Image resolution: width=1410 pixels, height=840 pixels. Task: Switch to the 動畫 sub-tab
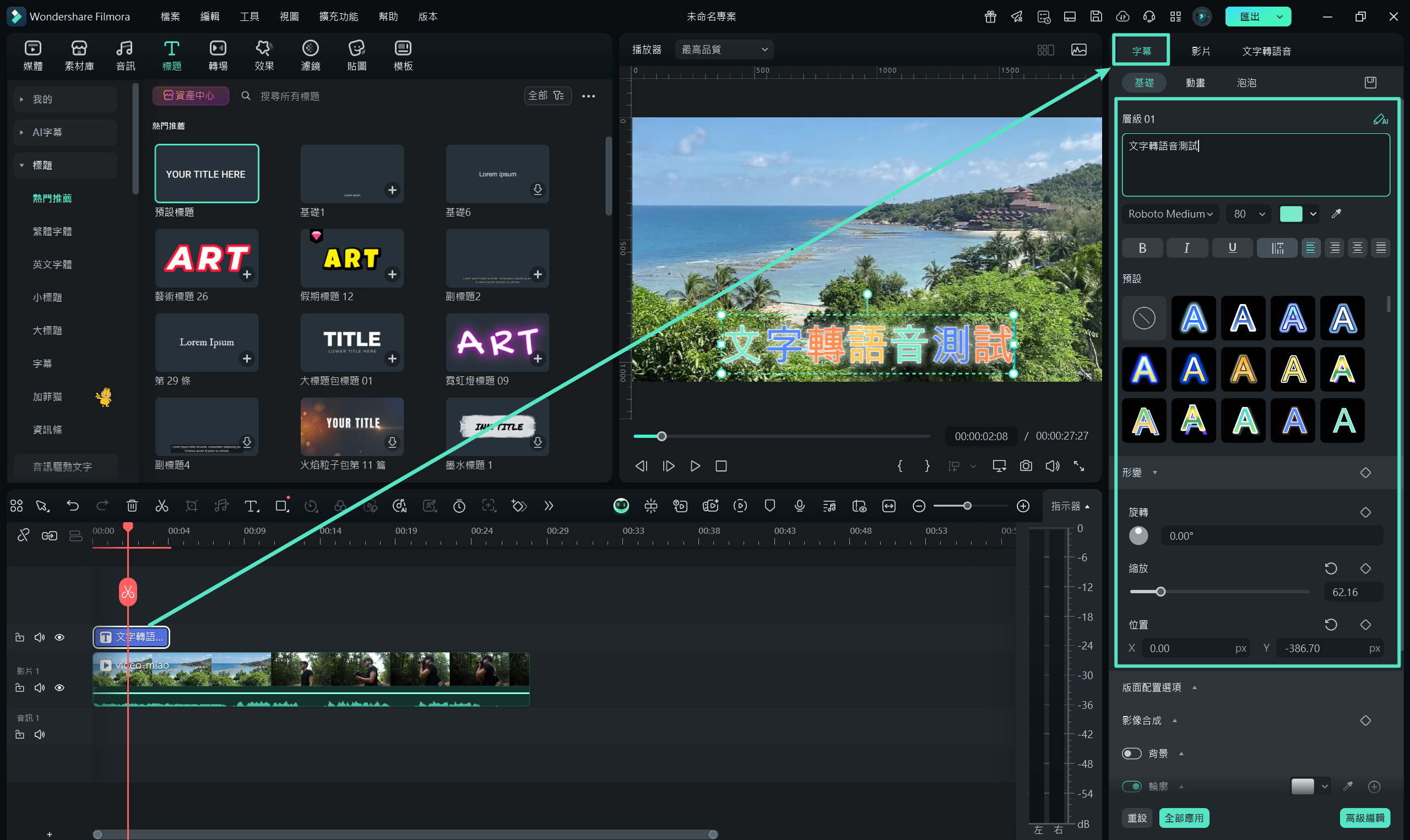pos(1195,83)
